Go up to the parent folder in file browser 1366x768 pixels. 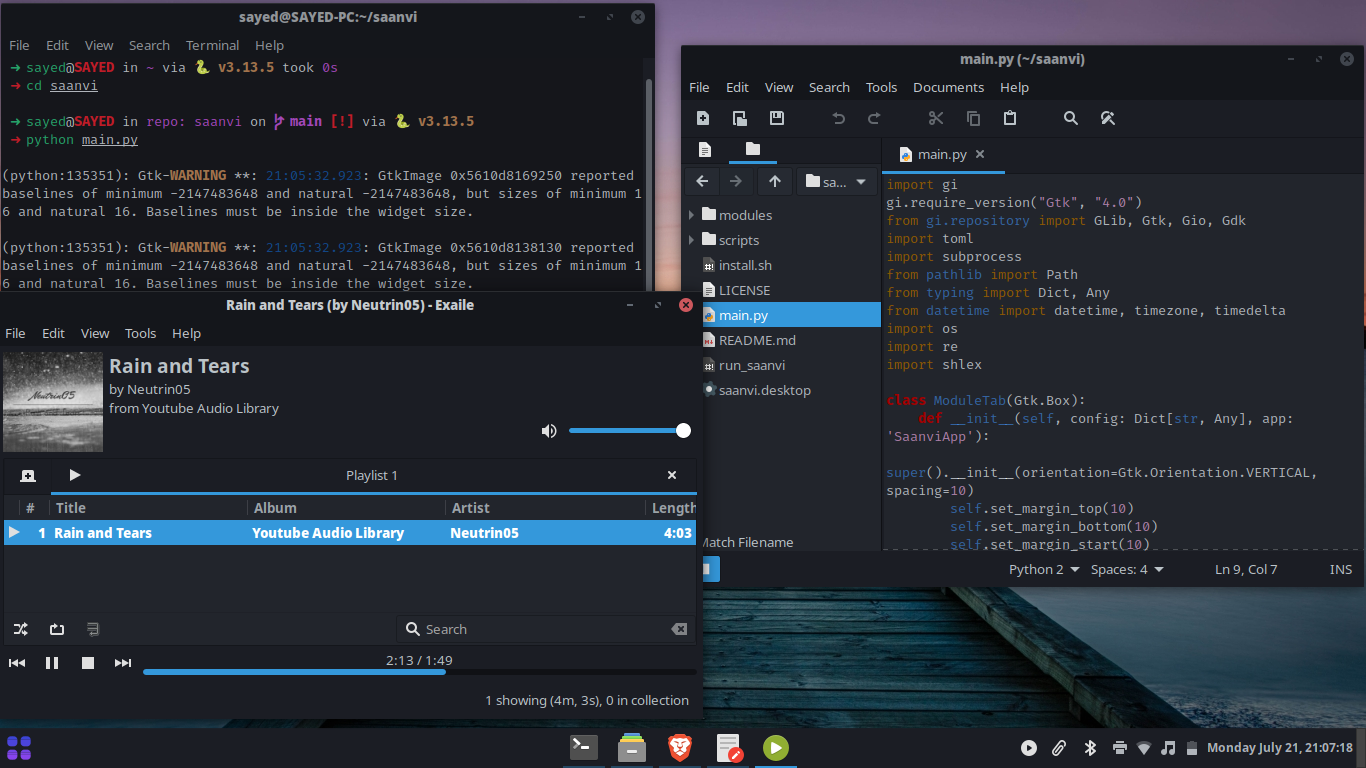[775, 181]
